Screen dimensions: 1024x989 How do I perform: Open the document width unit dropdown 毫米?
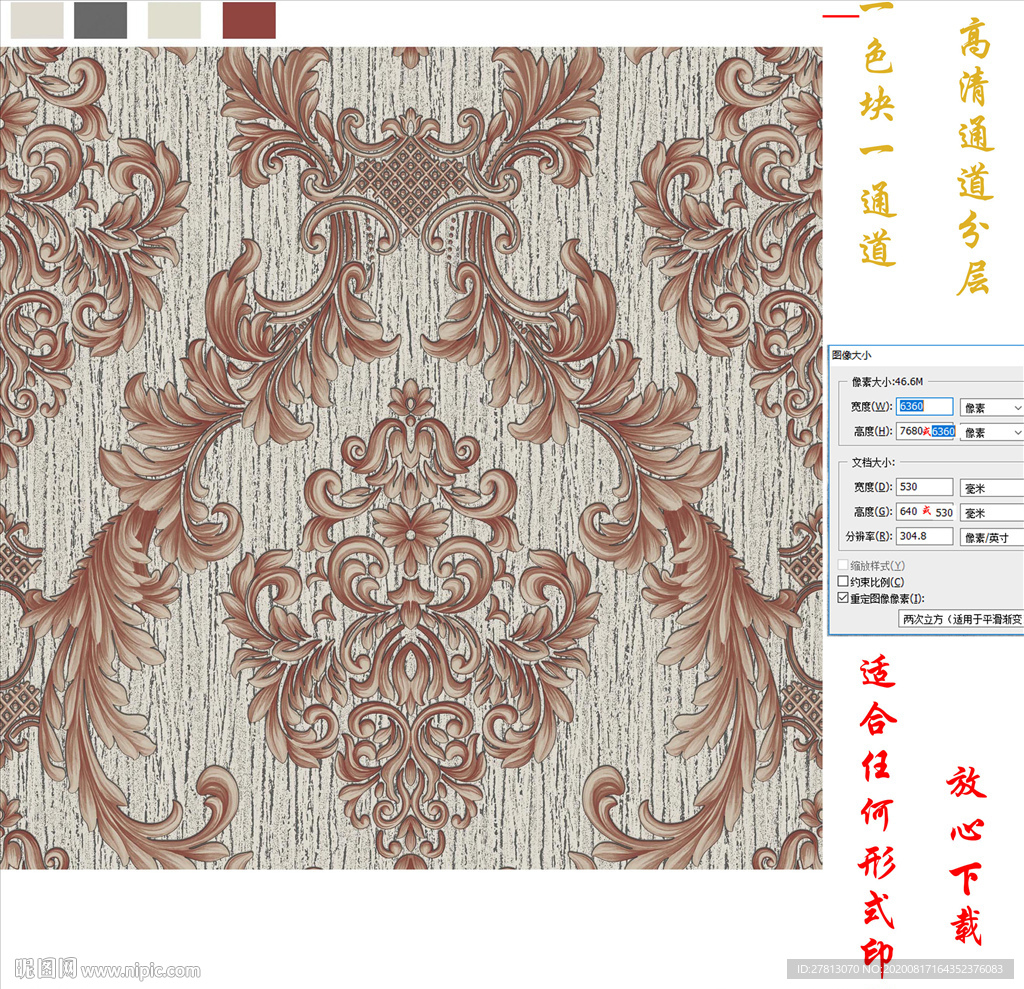(x=991, y=488)
